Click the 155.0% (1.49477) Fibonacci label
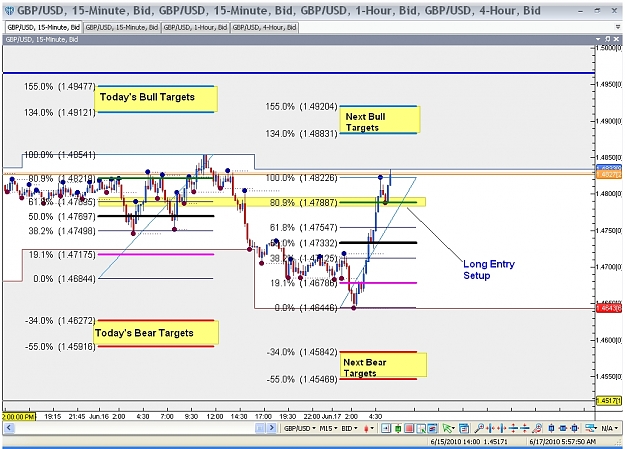The width and height of the screenshot is (625, 449). 60,86
